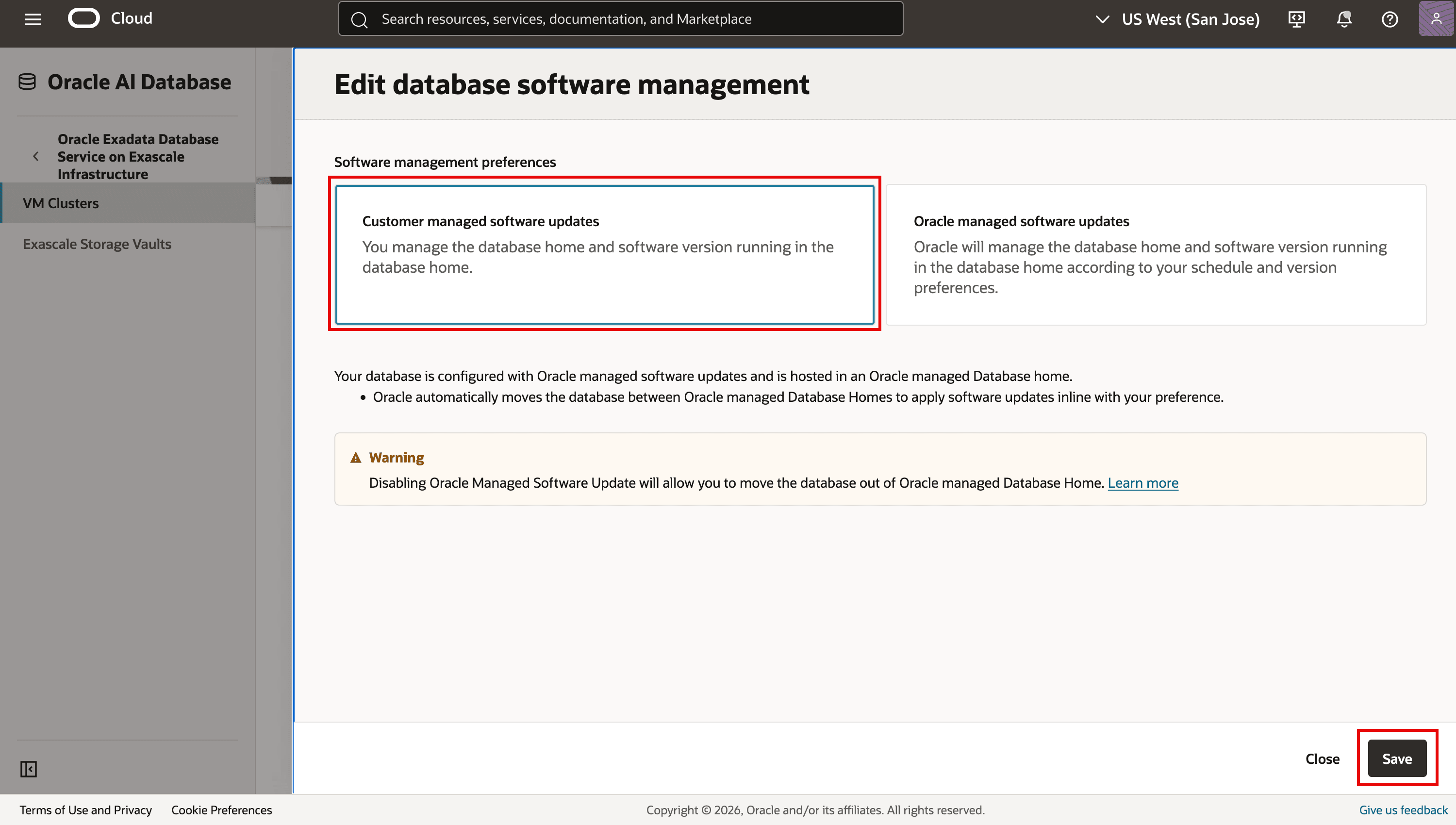
Task: Open the user profile avatar menu
Action: (1436, 19)
